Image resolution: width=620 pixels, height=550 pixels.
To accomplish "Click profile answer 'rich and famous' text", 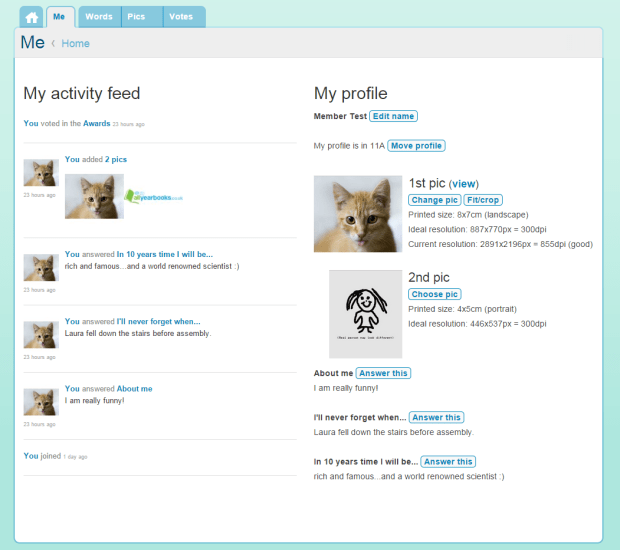I will [x=409, y=476].
